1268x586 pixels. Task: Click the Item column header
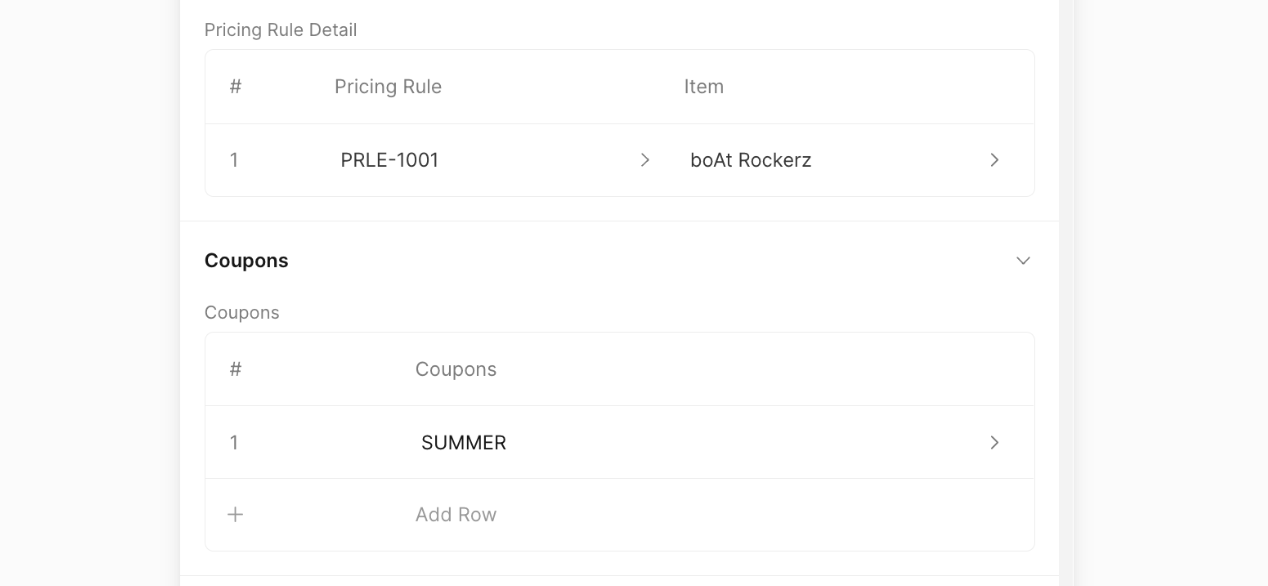pos(704,87)
